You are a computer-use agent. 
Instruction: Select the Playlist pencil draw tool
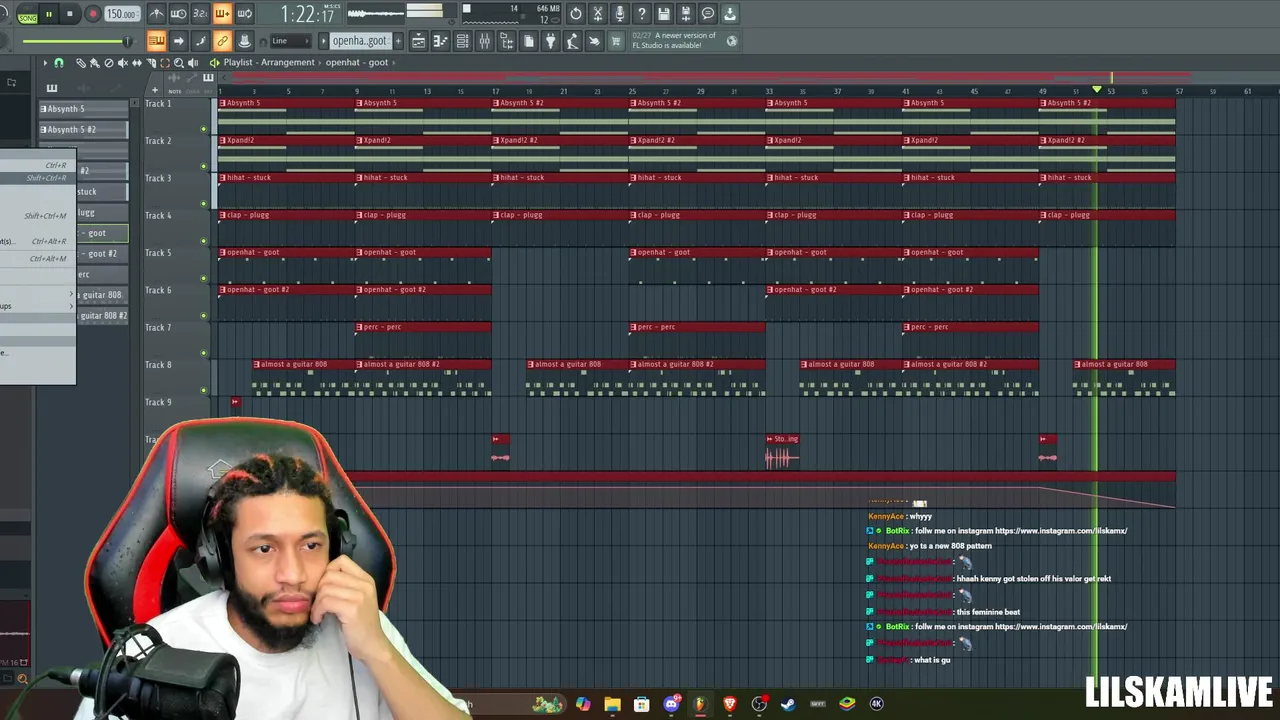[82, 63]
